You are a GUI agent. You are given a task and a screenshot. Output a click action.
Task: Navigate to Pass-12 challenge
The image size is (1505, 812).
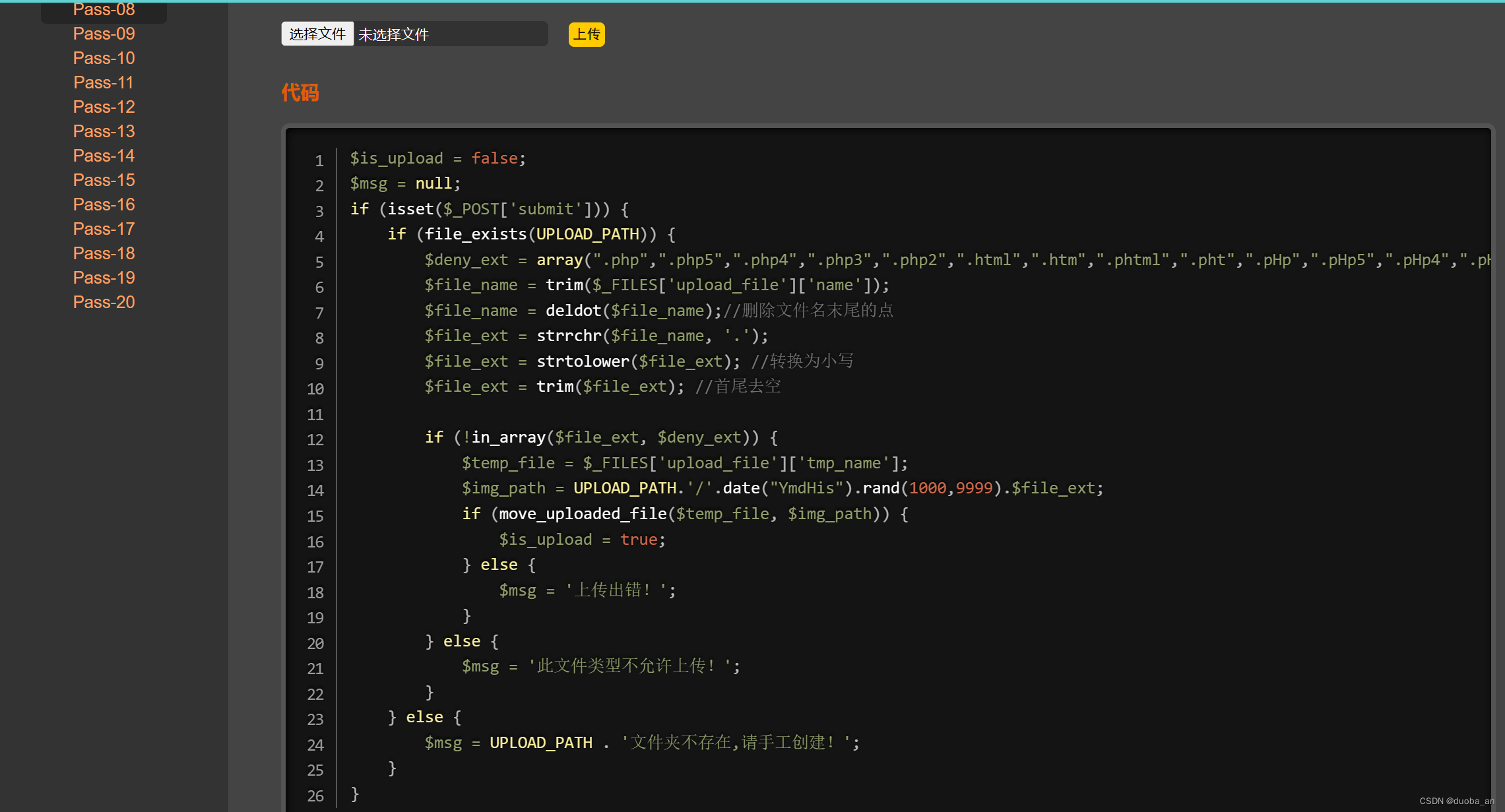[x=104, y=107]
